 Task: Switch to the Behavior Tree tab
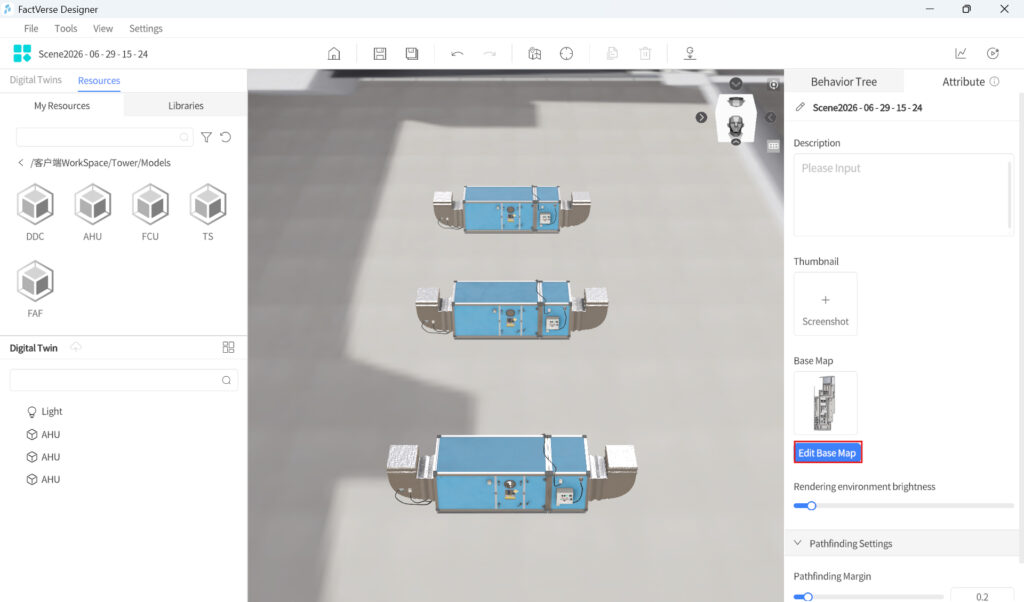tap(844, 82)
